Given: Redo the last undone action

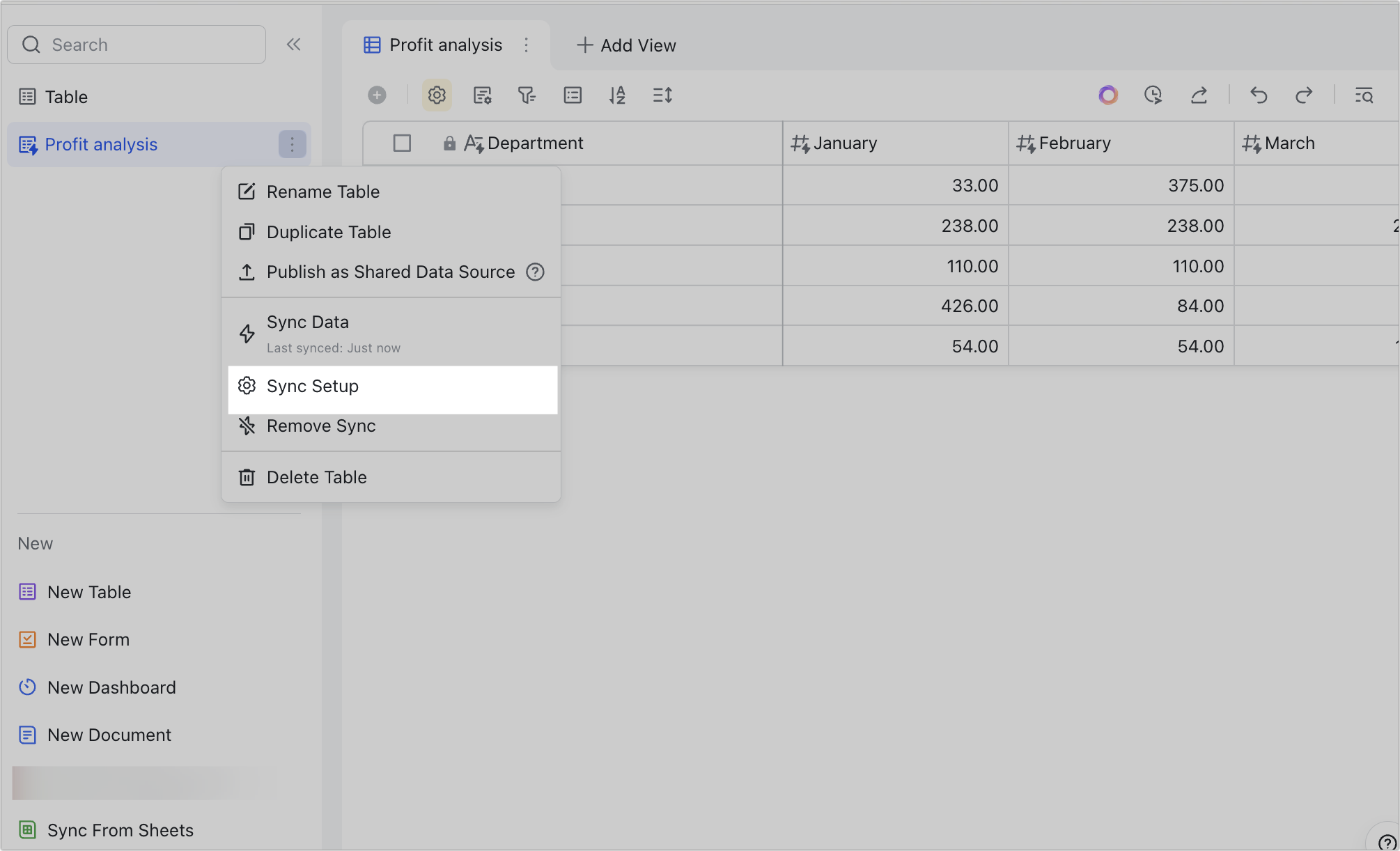Looking at the screenshot, I should [x=1303, y=95].
